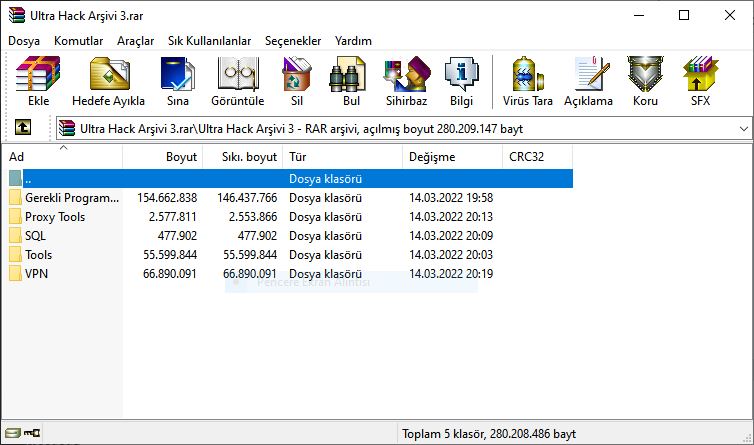Select the Tools folder icon
This screenshot has height=445, width=754.
pos(15,254)
